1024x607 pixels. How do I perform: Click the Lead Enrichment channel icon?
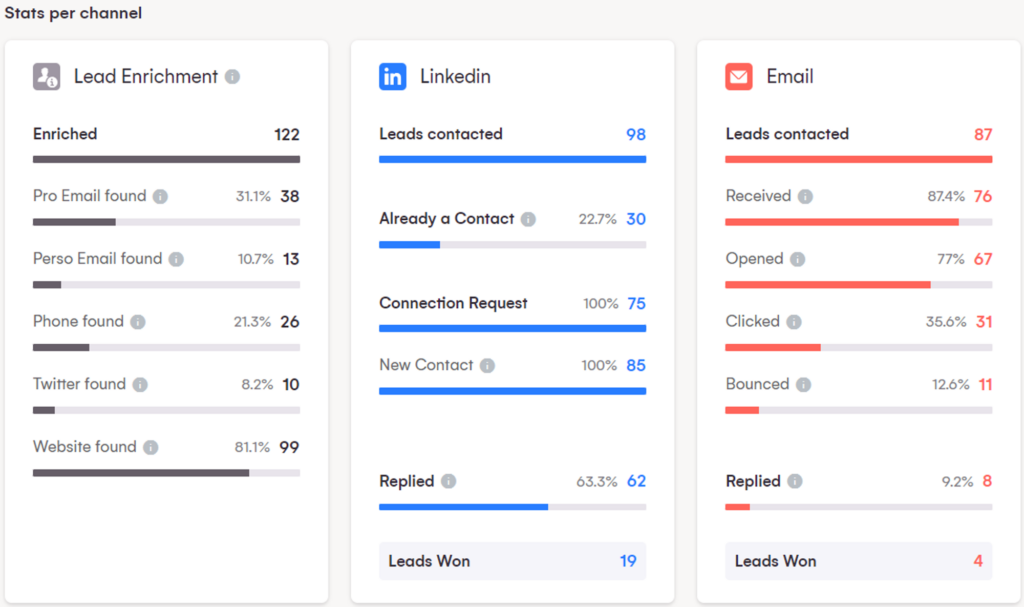click(47, 76)
